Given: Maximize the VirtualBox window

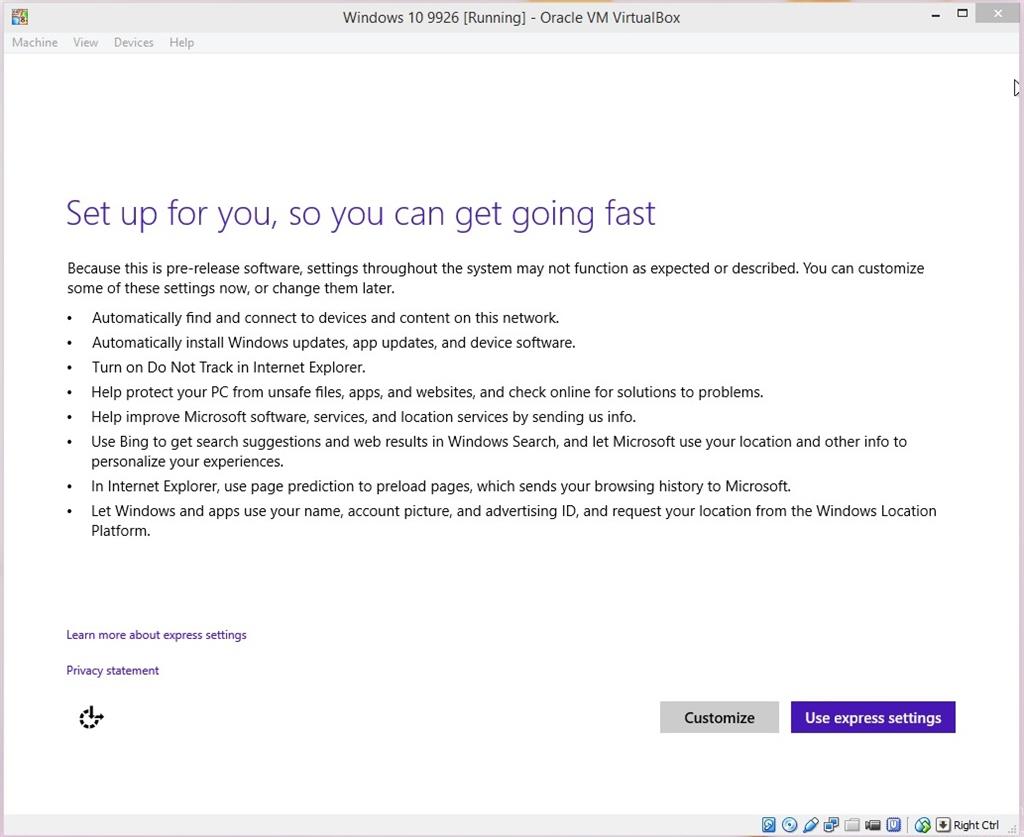Looking at the screenshot, I should (962, 13).
